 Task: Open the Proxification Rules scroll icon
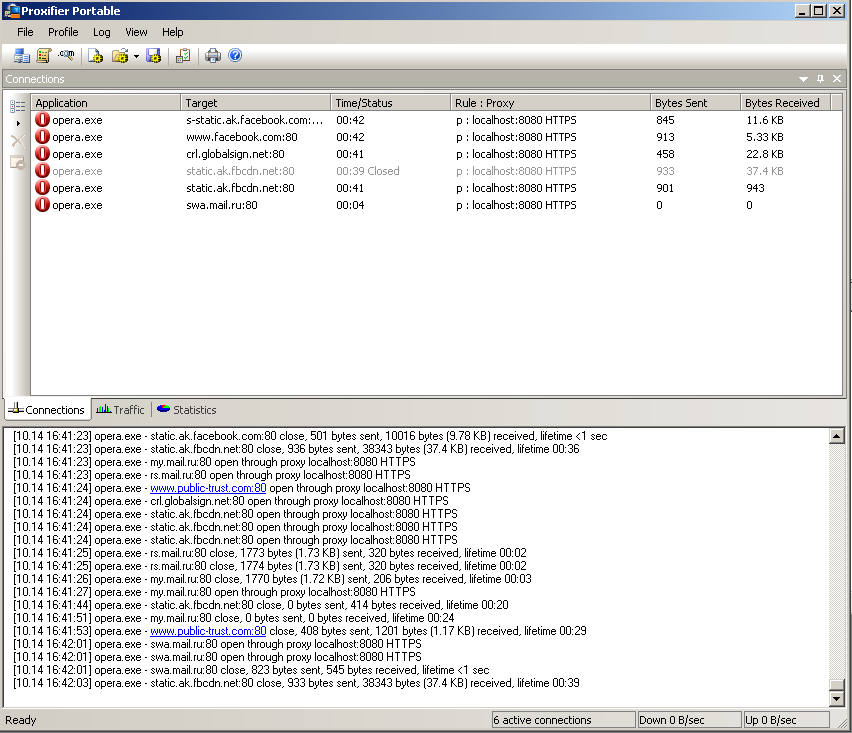click(44, 55)
